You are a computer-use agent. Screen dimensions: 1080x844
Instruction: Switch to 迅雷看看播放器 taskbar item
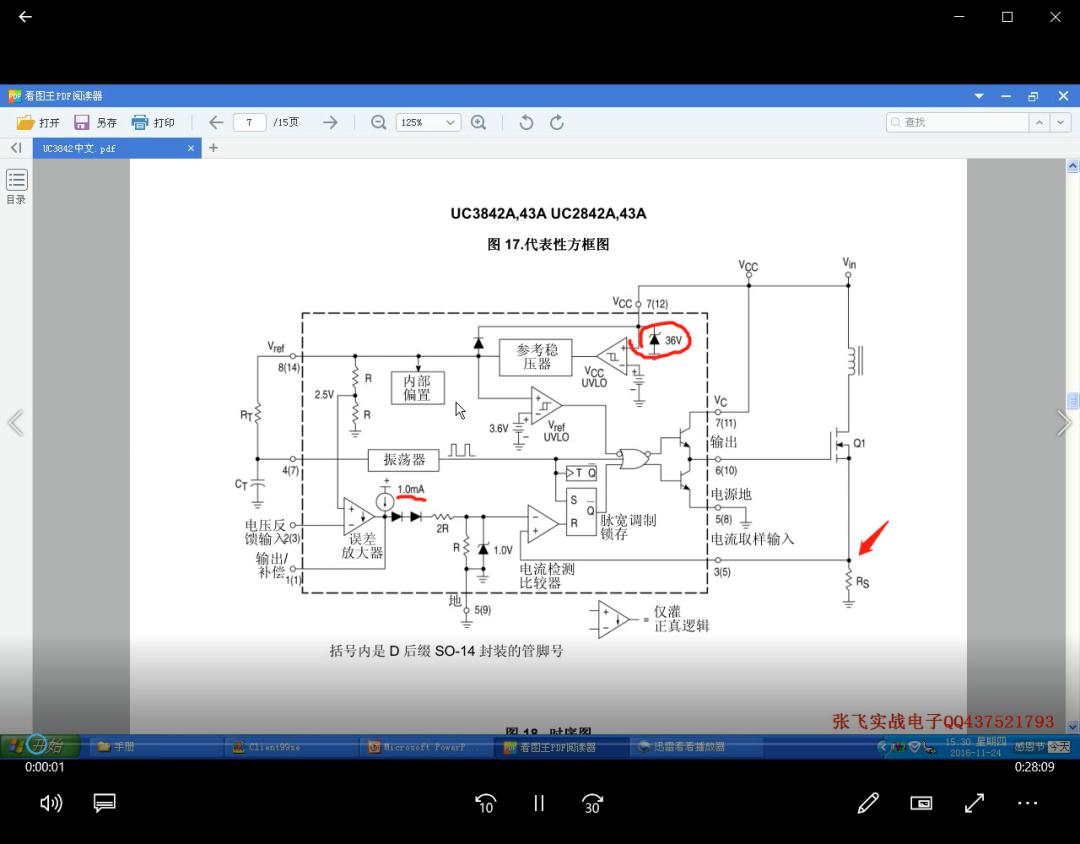(694, 747)
